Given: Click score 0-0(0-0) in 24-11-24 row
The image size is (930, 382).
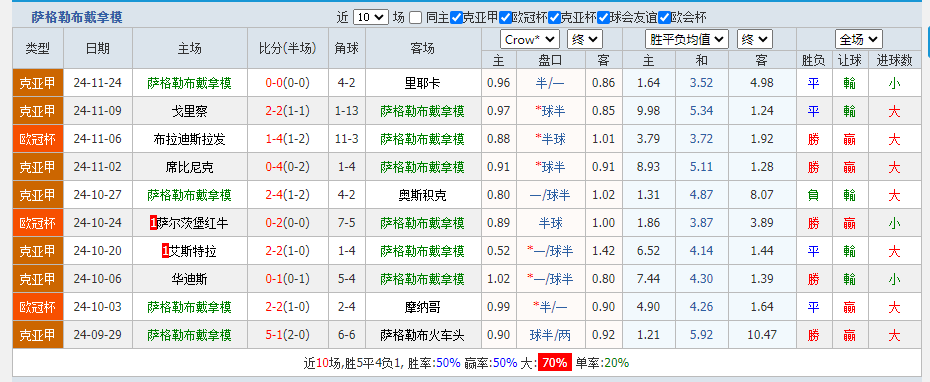Looking at the screenshot, I should [x=288, y=83].
